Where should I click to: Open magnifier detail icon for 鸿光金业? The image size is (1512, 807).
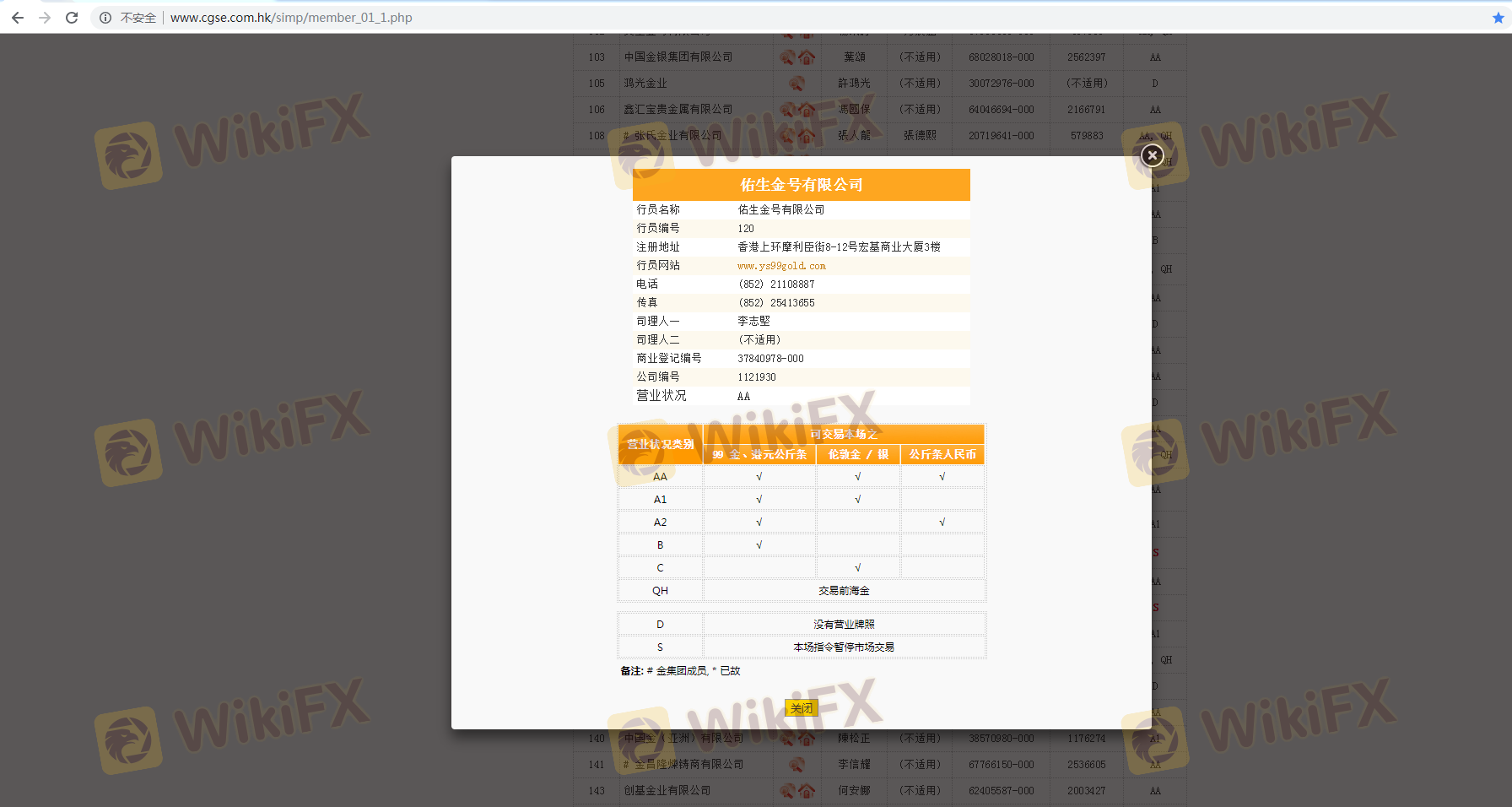pyautogui.click(x=796, y=84)
